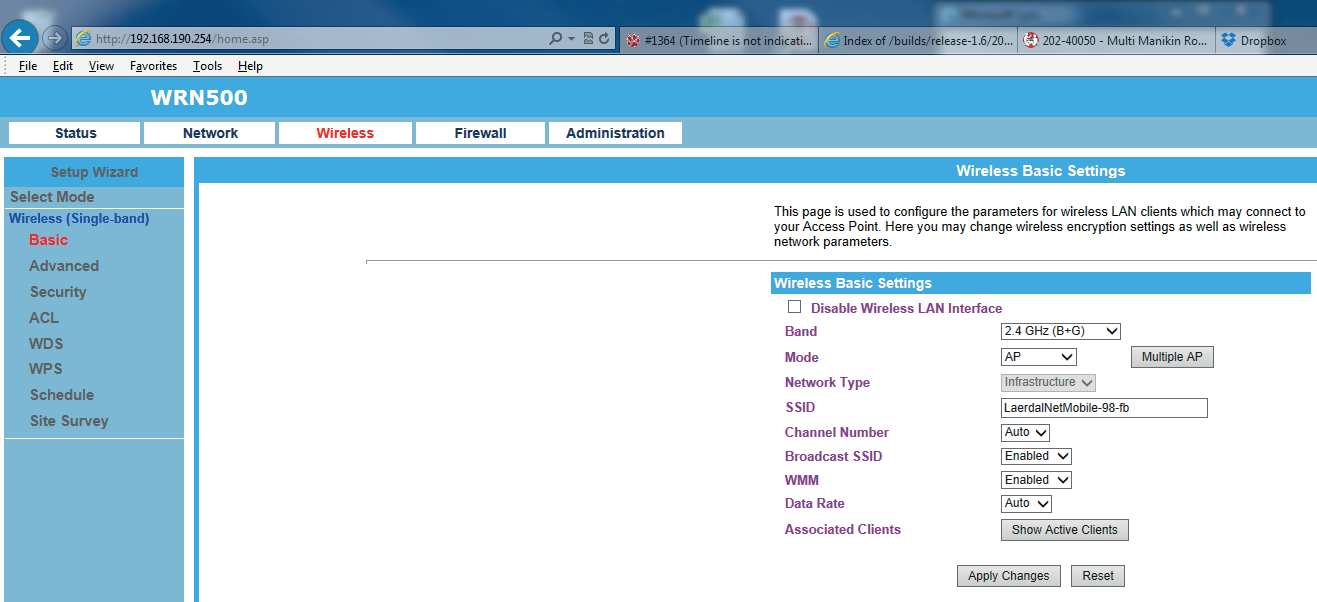Click the Refresh page icon

point(604,39)
